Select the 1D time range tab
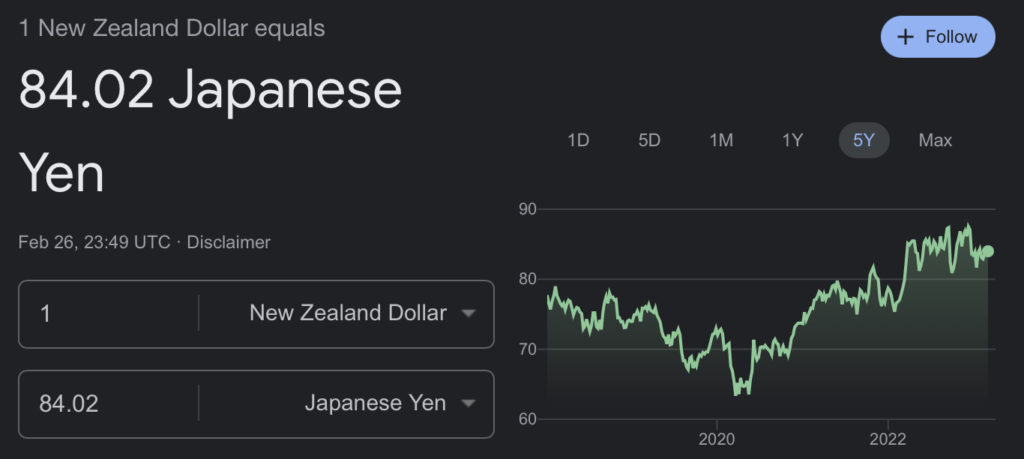Viewport: 1024px width, 459px height. pos(578,140)
